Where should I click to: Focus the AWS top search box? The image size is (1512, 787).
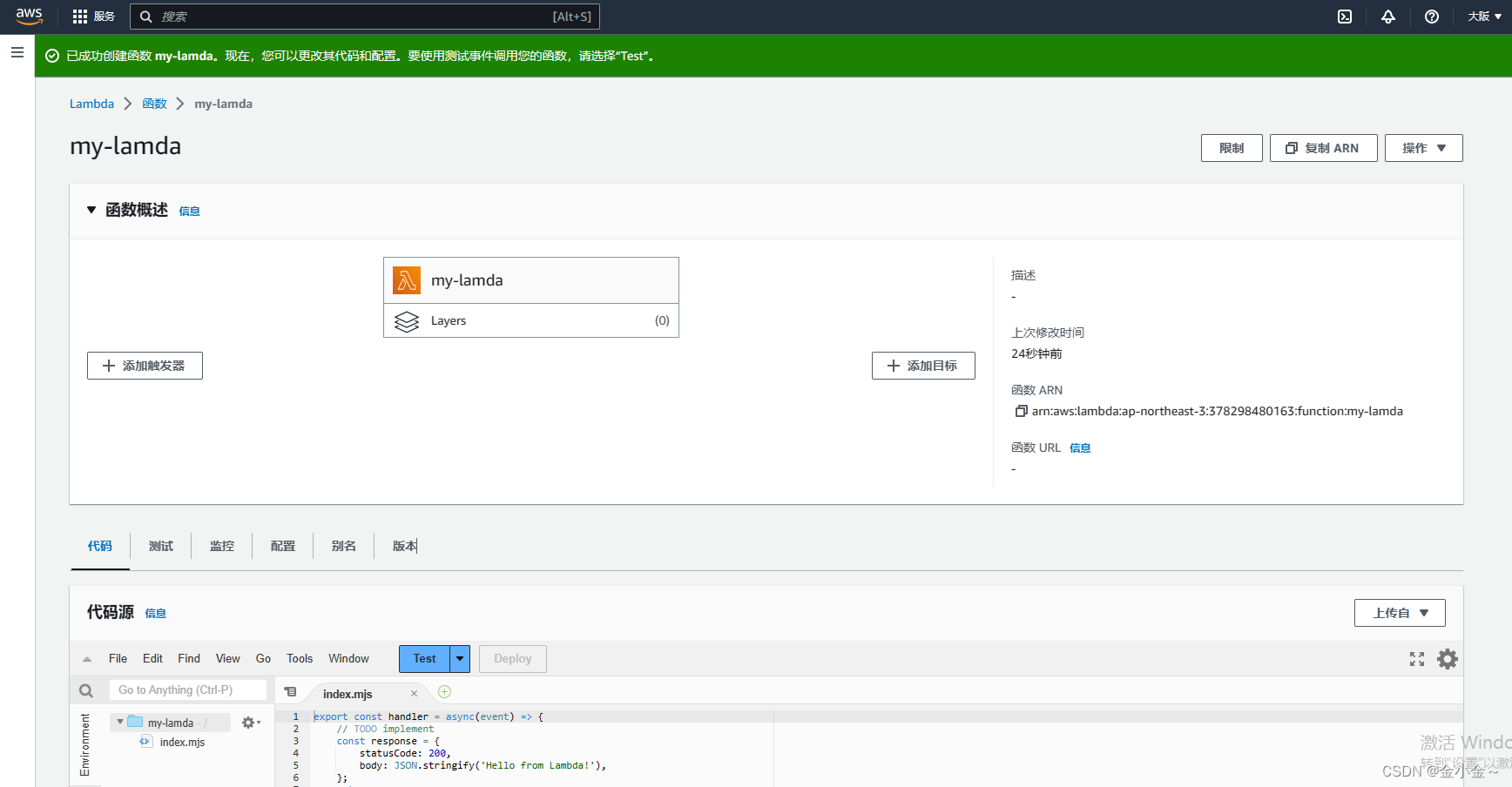click(365, 17)
